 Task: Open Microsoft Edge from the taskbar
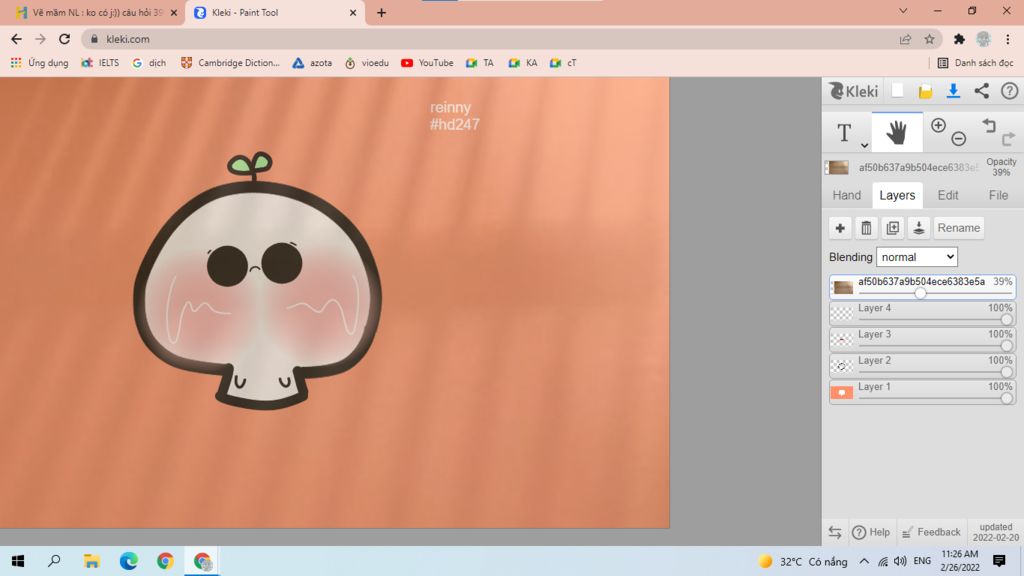pos(129,561)
